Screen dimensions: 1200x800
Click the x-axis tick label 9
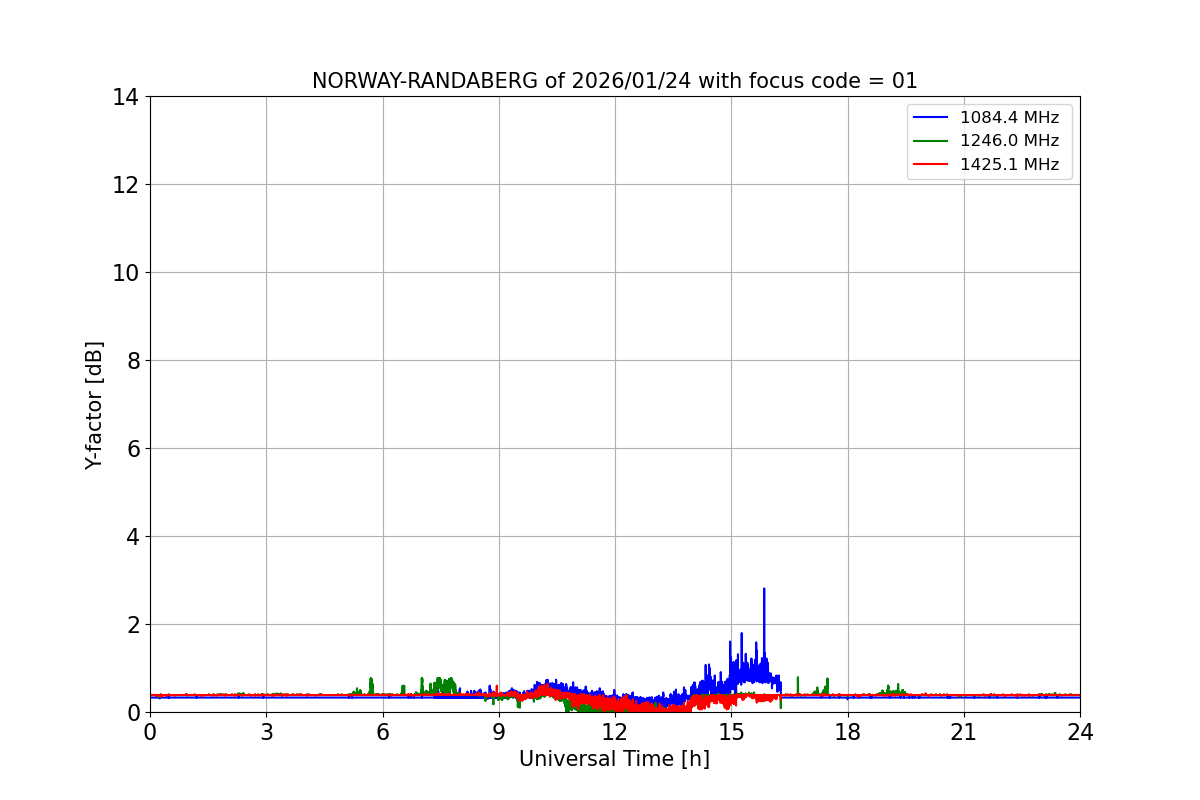click(x=499, y=733)
